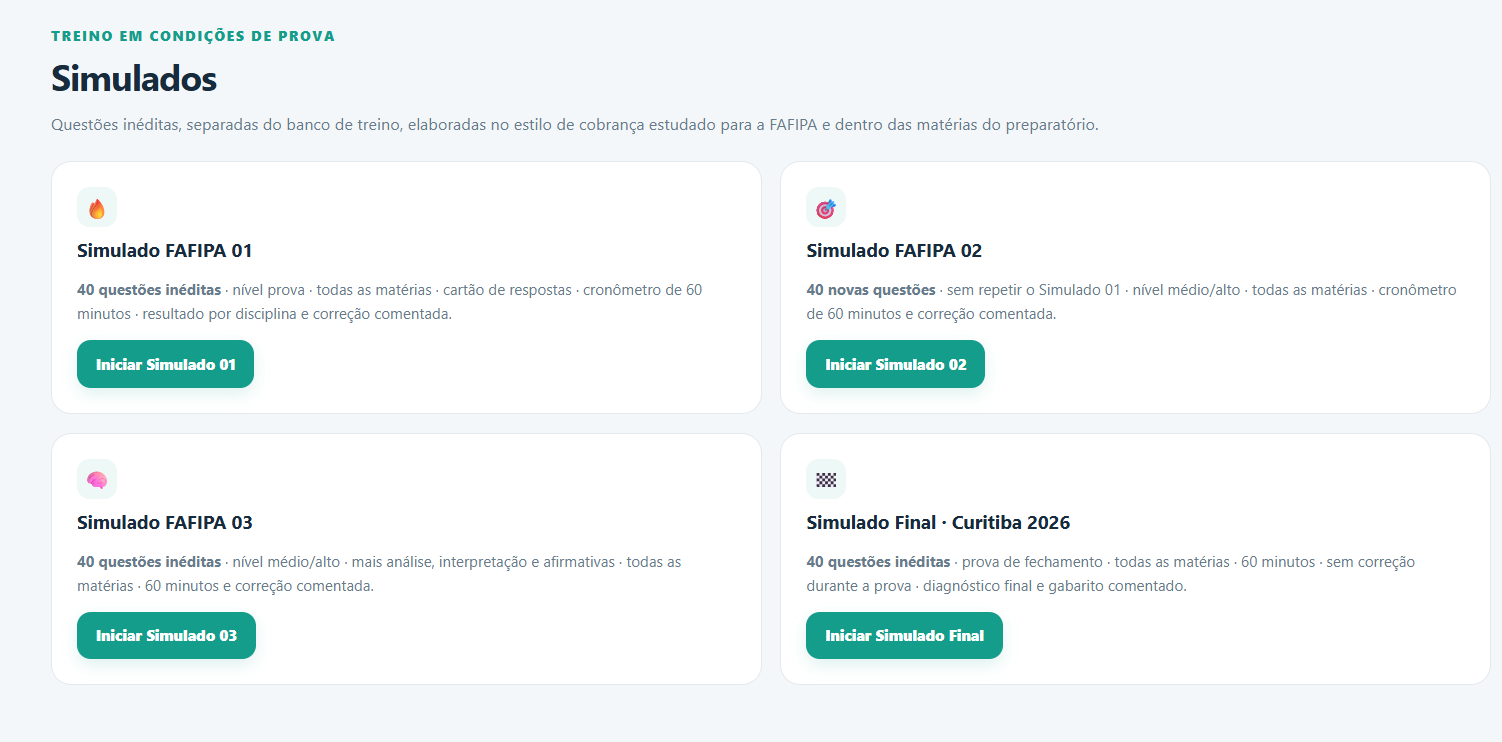This screenshot has height=742, width=1502.
Task: Launch the Iniciar Simulado 02 button
Action: pyautogui.click(x=895, y=364)
